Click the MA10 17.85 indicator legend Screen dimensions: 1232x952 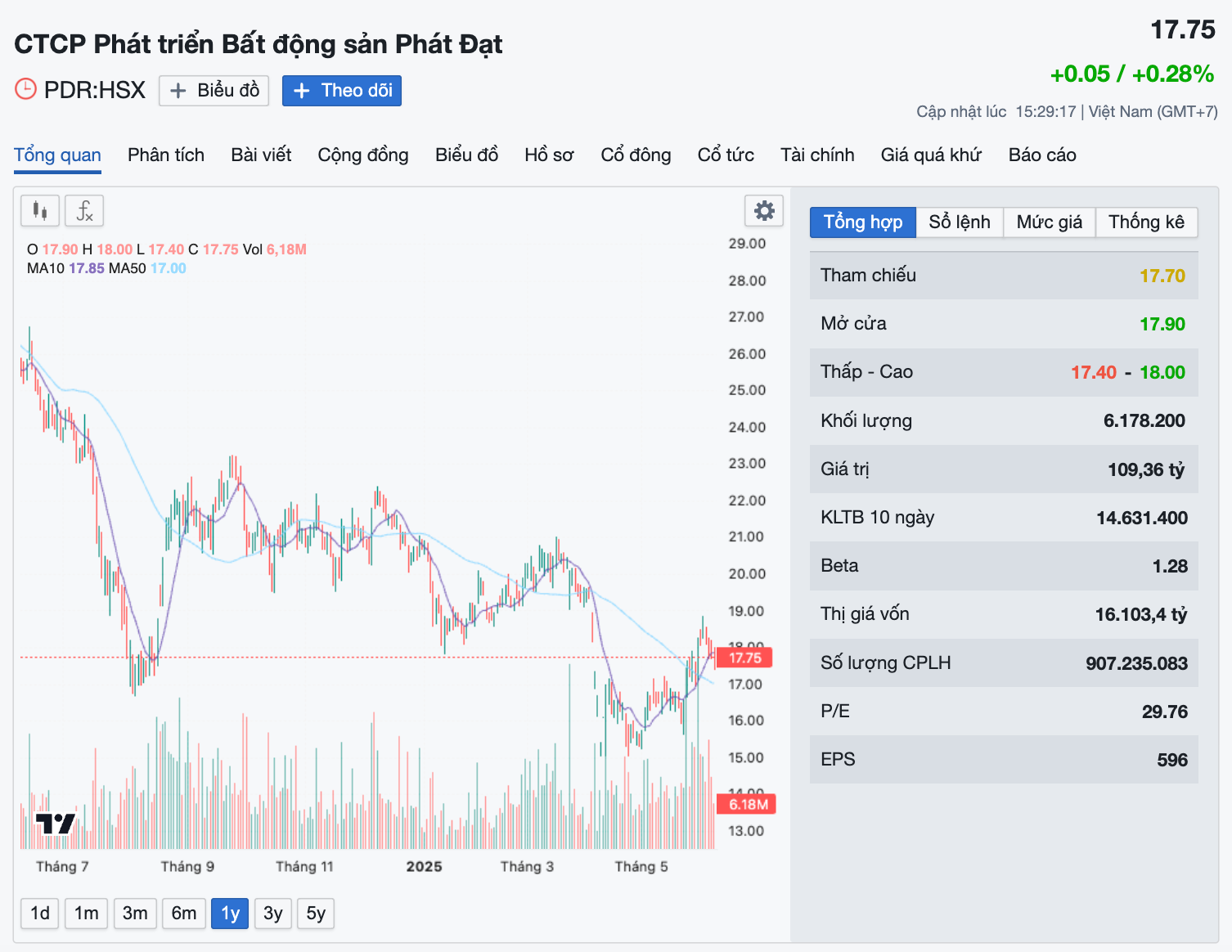click(x=65, y=268)
